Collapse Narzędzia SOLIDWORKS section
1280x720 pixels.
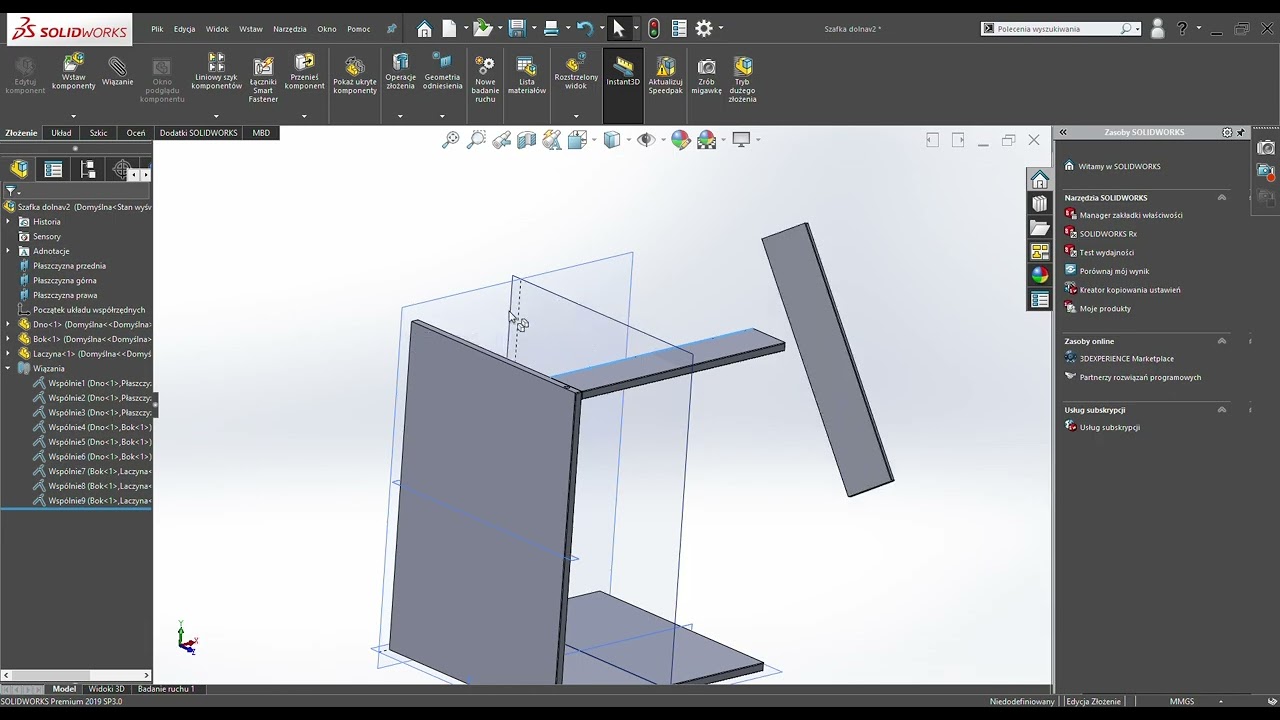pos(1221,198)
